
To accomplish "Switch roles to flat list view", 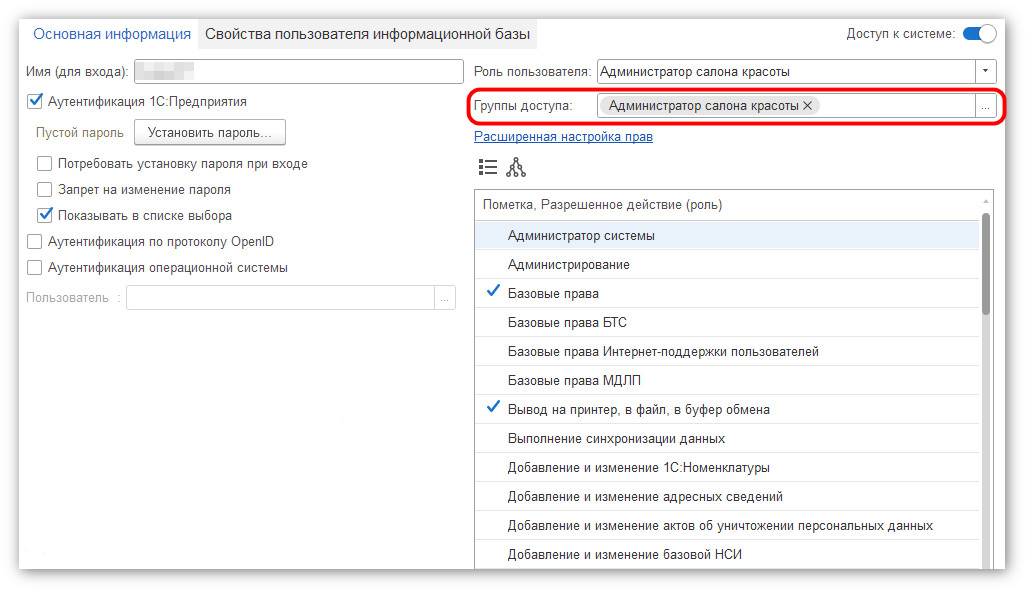I will click(x=488, y=167).
